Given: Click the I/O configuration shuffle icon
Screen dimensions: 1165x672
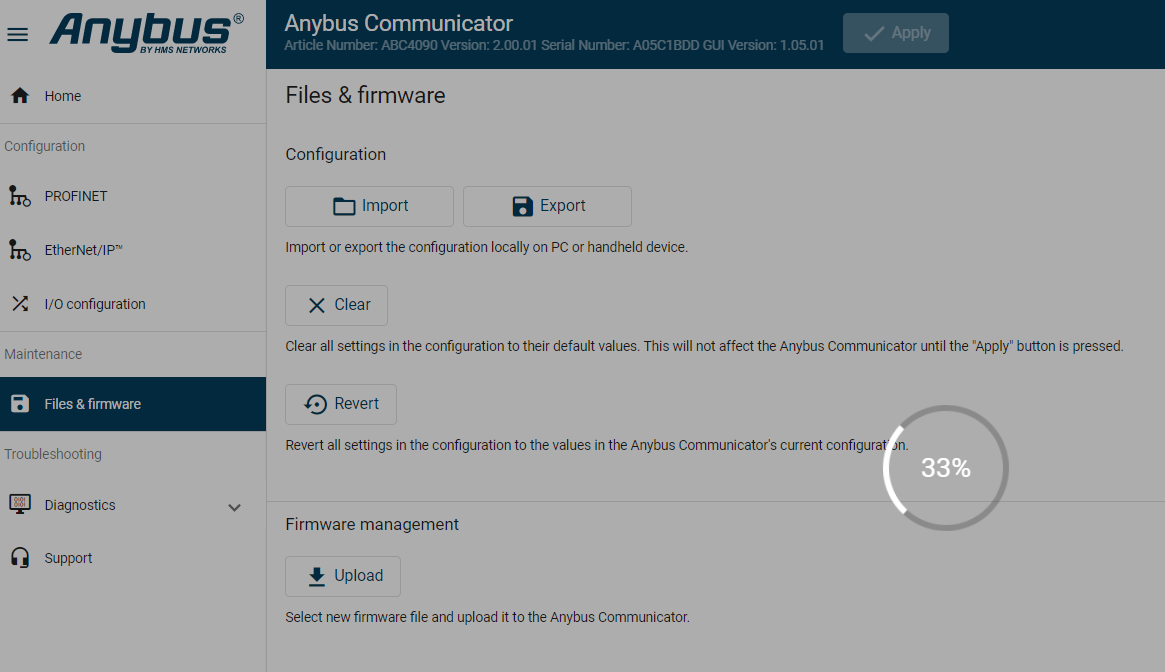Looking at the screenshot, I should (20, 303).
